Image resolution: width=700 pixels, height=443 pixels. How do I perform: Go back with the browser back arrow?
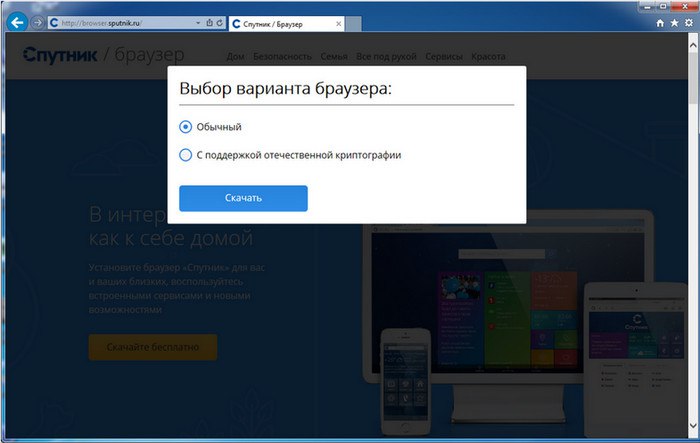coord(17,22)
